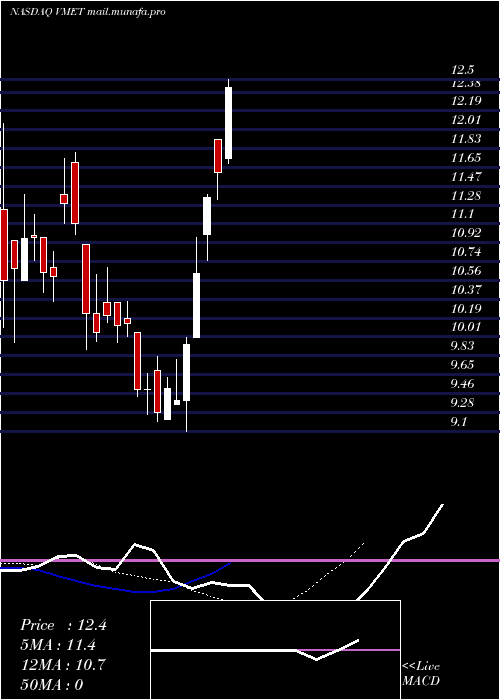Viewport: 500px width, 700px height.
Task: Click the 11.28 price axis label
Action: click(x=466, y=196)
